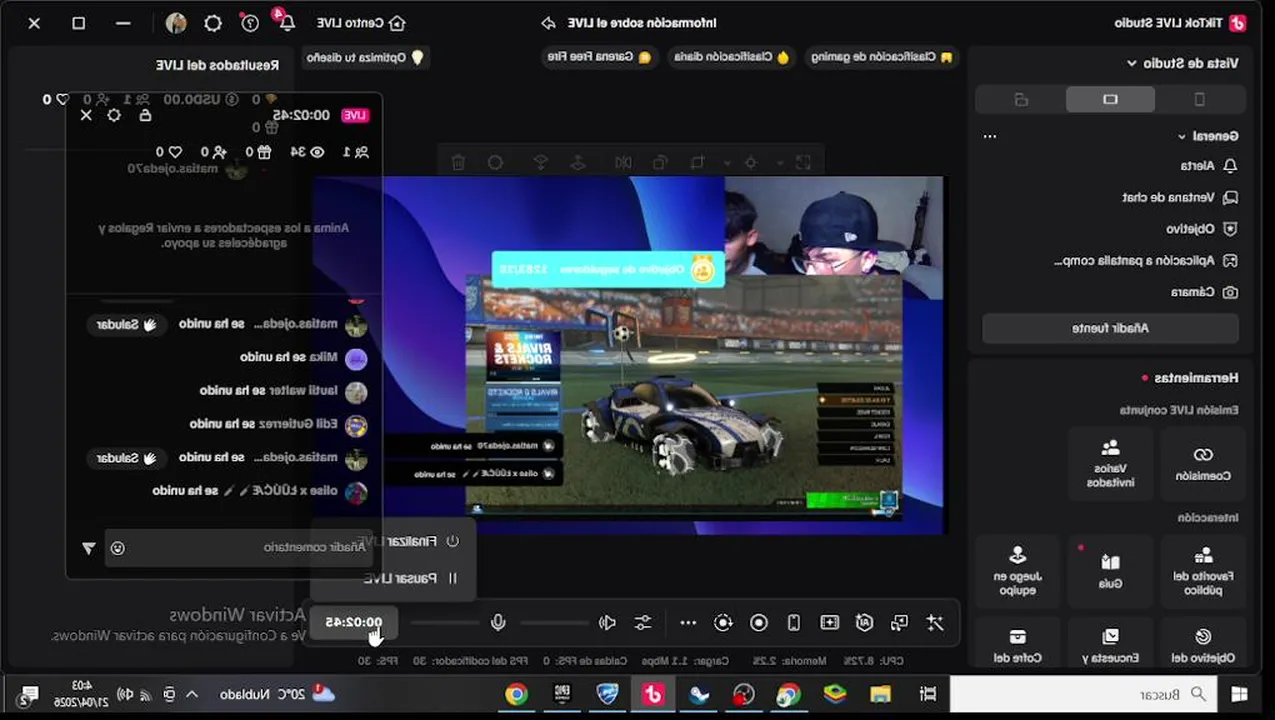Image resolution: width=1275 pixels, height=720 pixels.
Task: Open the Varios invitados tool
Action: [1110, 463]
